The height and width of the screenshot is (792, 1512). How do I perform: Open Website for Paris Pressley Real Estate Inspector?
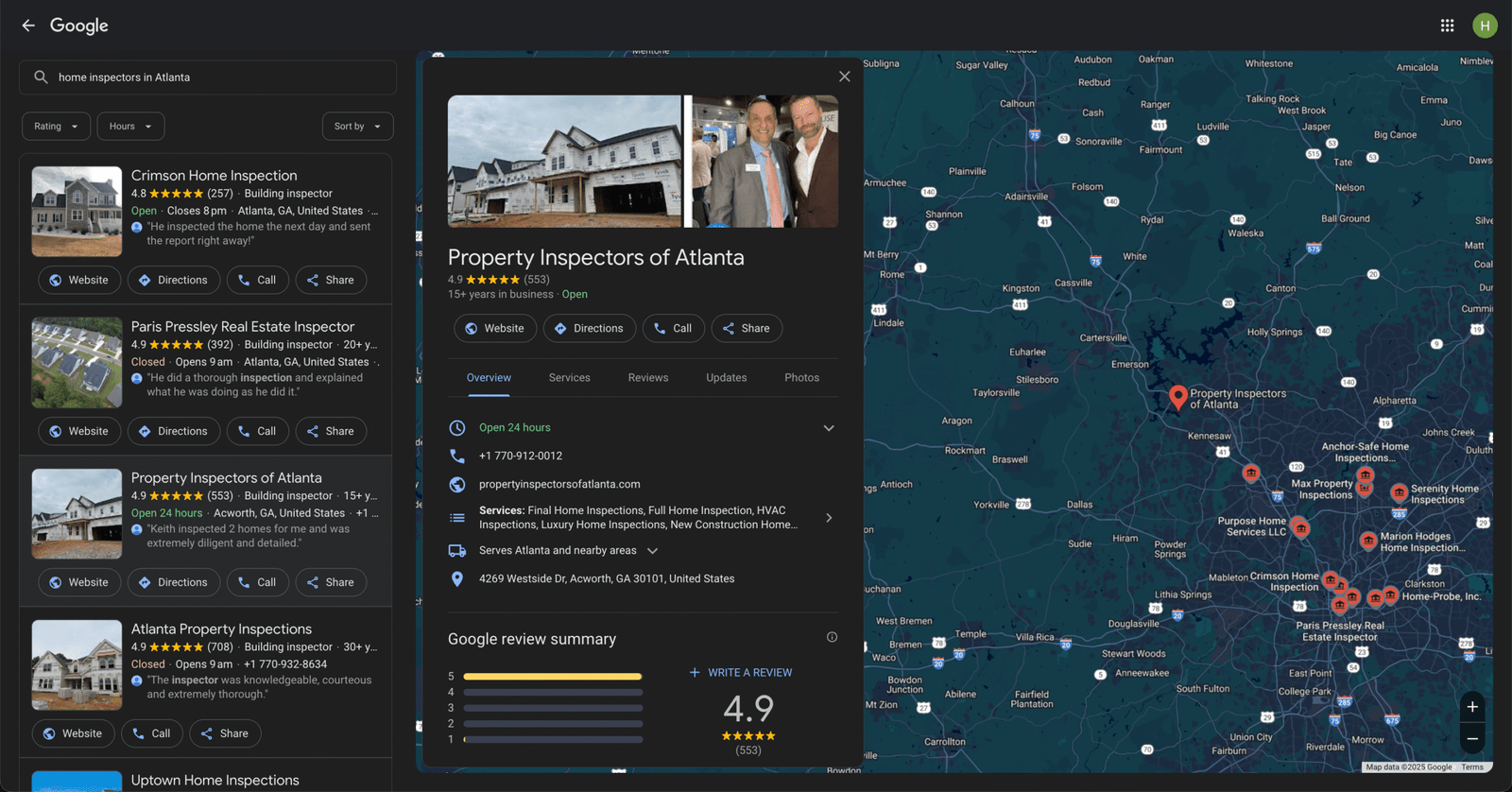[79, 431]
